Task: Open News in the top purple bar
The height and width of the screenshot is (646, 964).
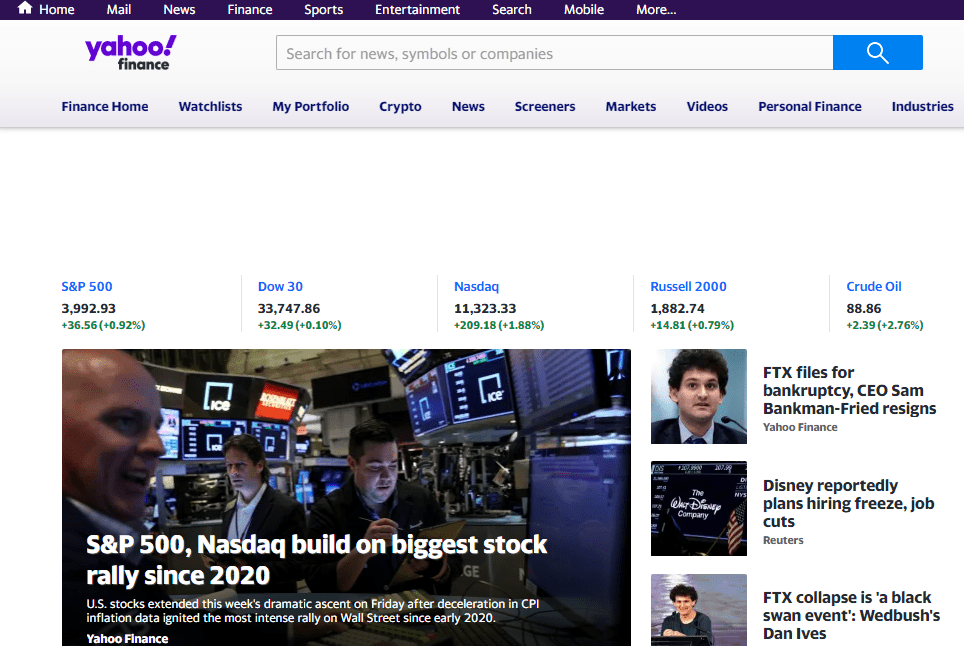Action: point(179,10)
